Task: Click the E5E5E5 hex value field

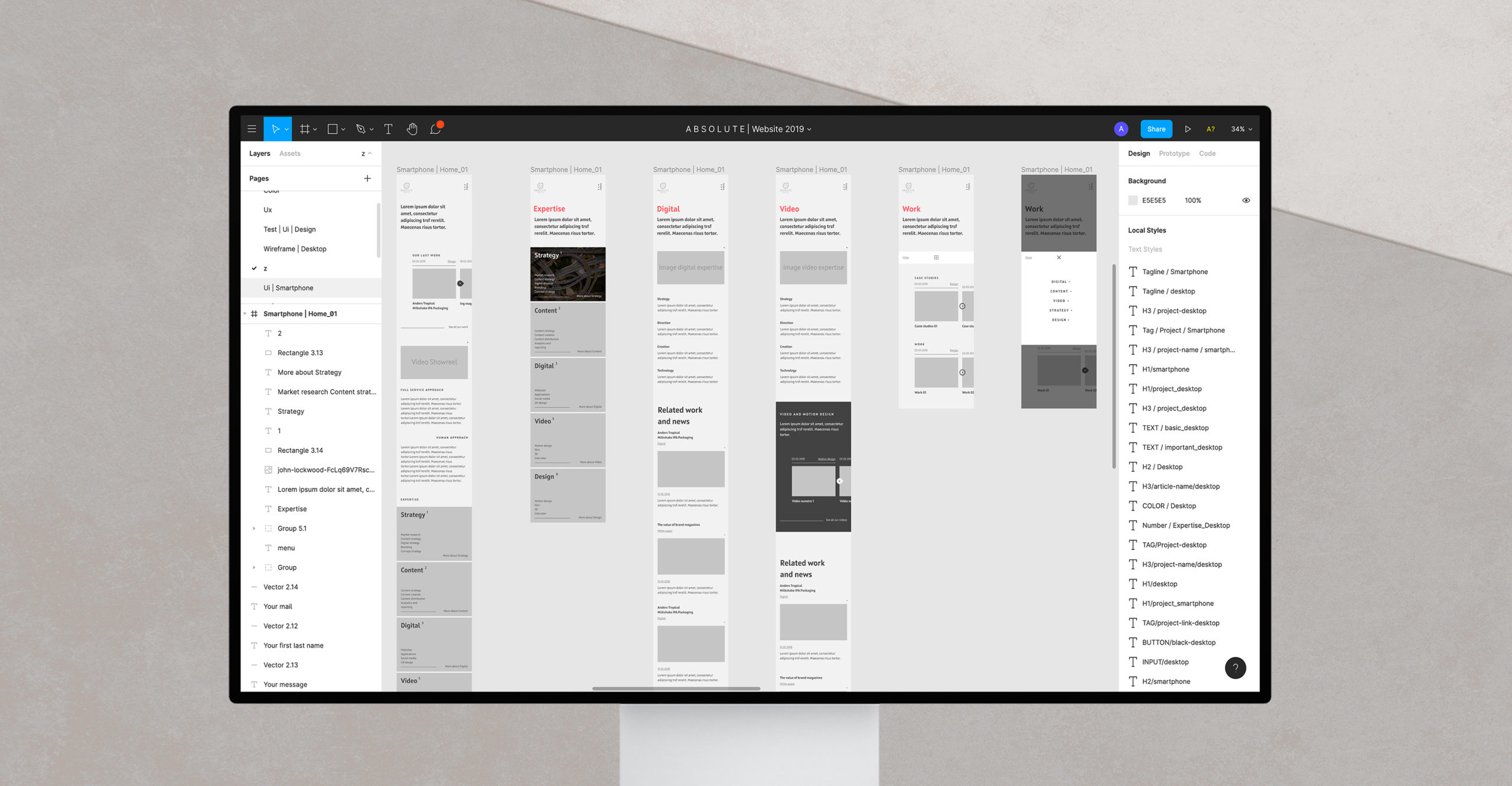Action: coord(1153,200)
